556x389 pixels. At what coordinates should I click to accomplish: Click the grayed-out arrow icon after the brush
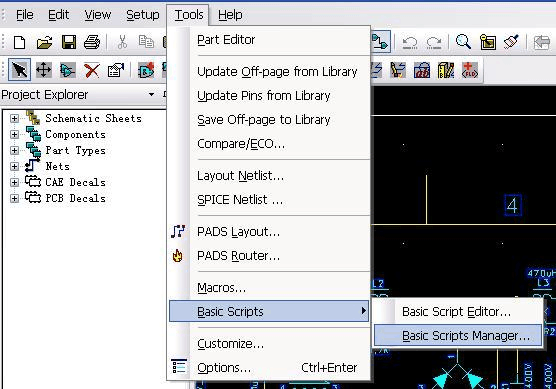(541, 42)
